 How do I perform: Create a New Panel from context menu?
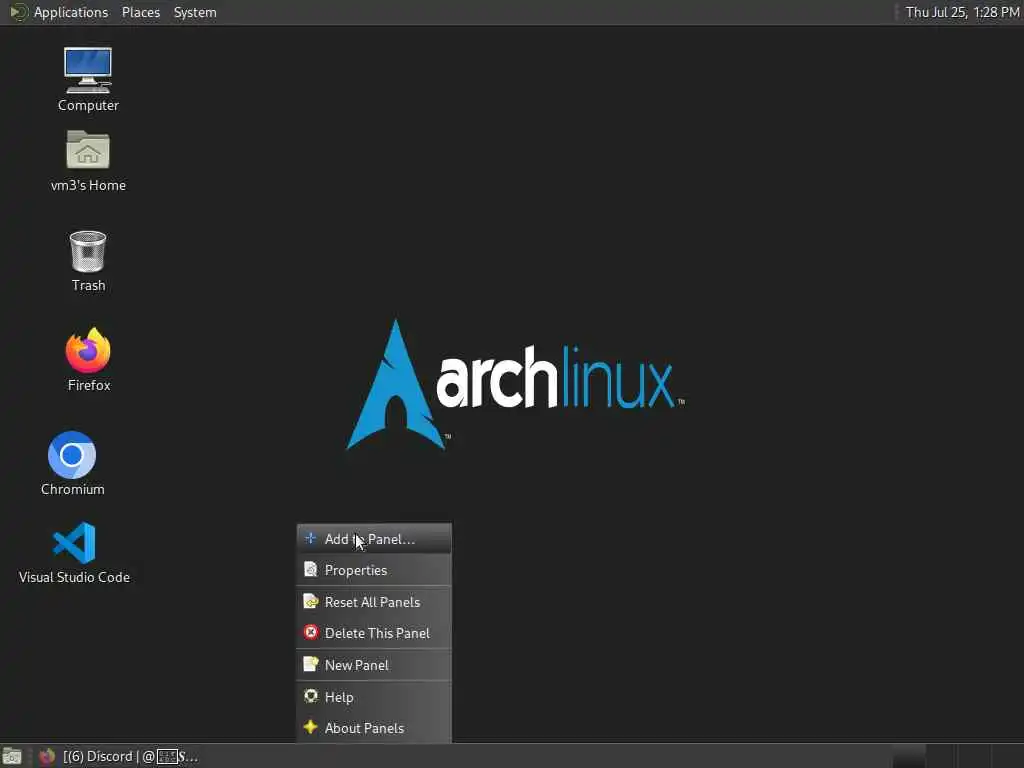(x=374, y=665)
